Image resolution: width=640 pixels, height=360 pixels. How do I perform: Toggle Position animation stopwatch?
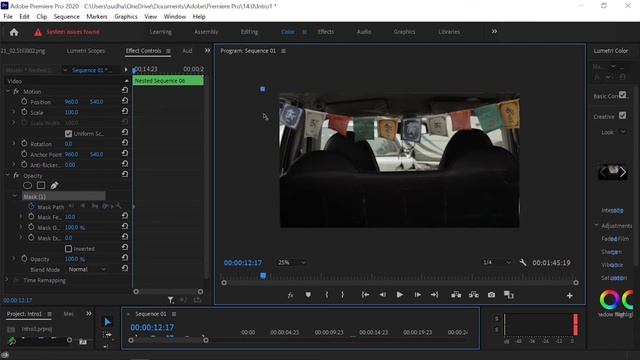point(24,101)
